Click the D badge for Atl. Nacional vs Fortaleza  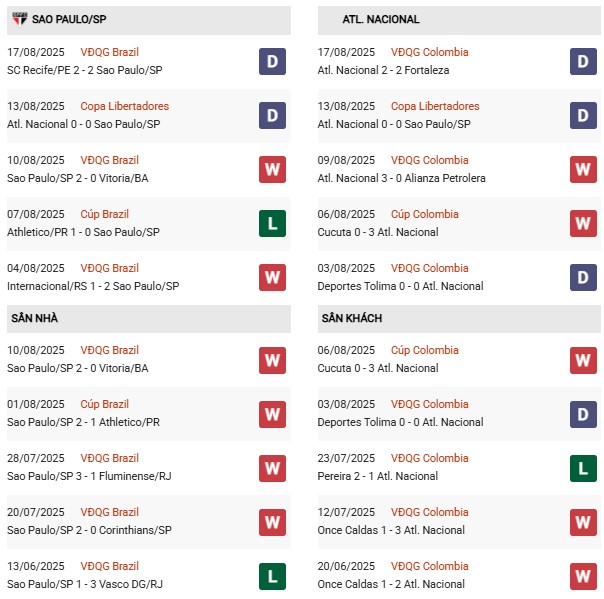coord(583,62)
